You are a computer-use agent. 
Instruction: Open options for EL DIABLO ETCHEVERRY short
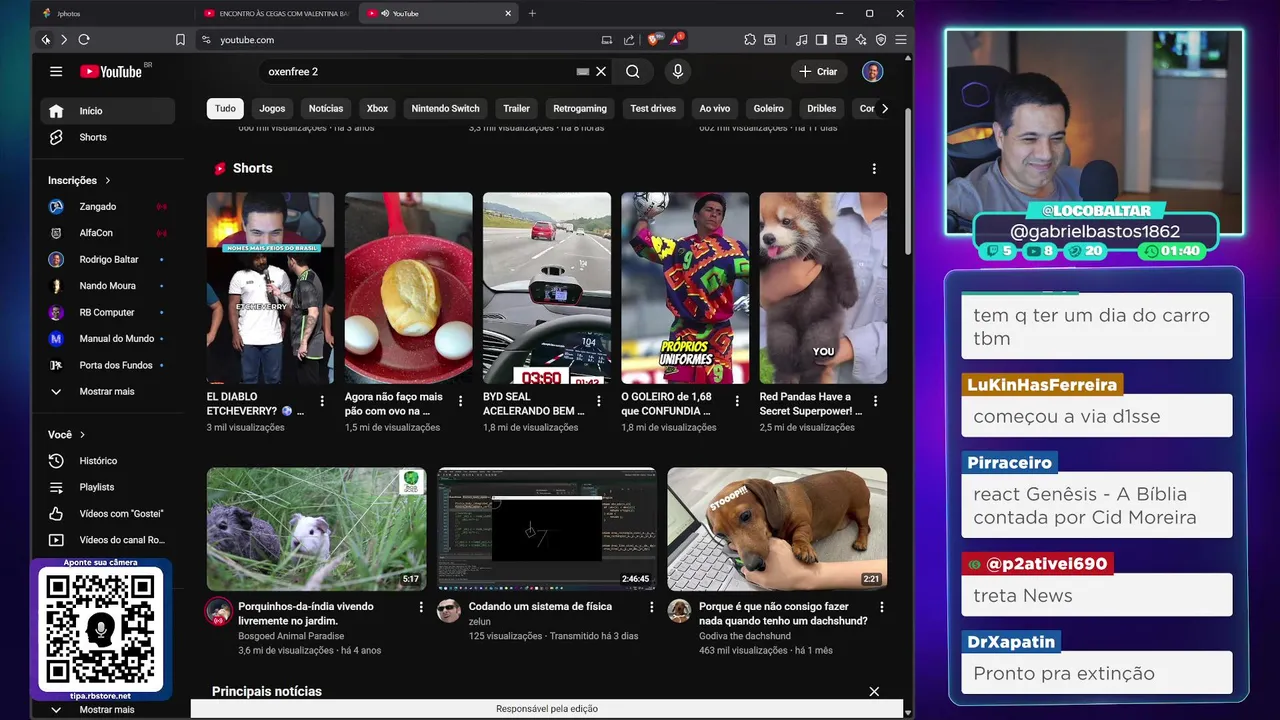coord(322,401)
